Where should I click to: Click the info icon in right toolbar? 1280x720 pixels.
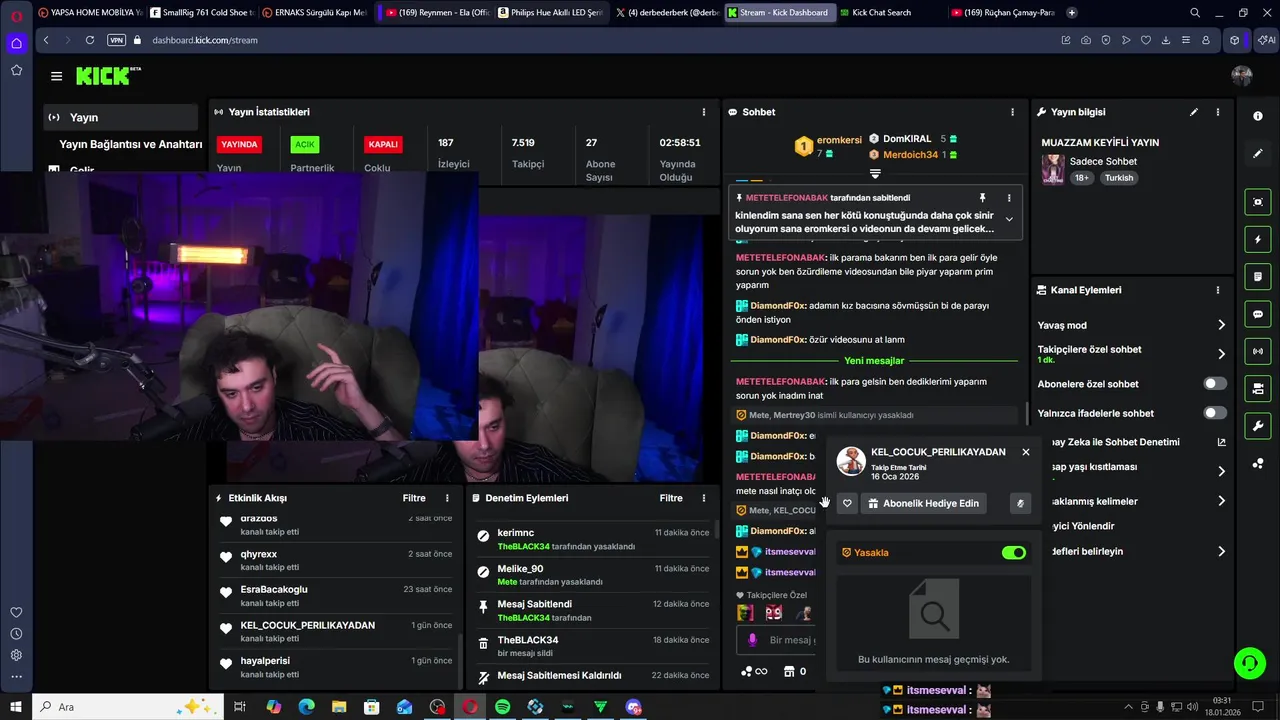(1258, 116)
